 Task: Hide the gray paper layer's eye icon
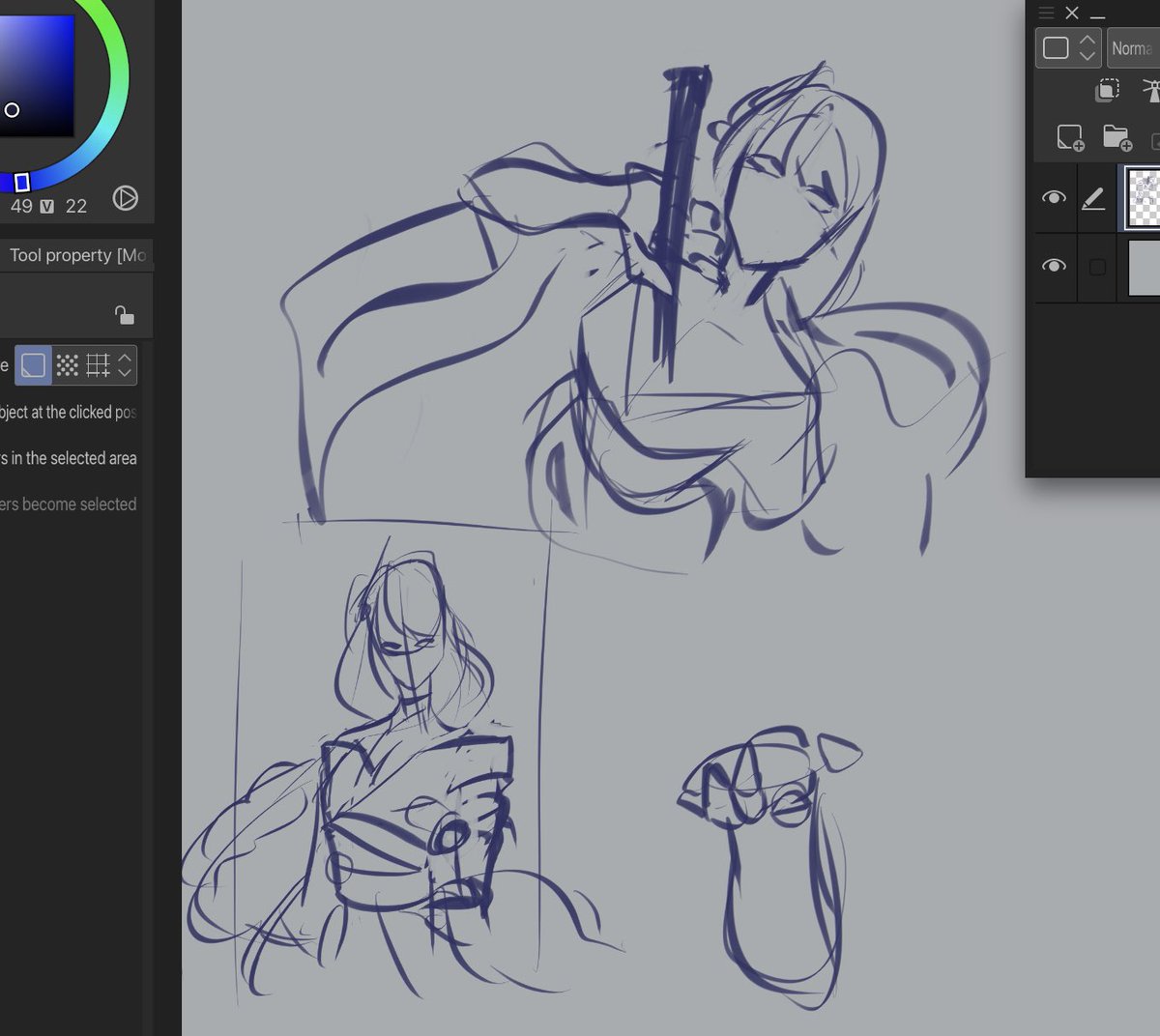[x=1054, y=266]
